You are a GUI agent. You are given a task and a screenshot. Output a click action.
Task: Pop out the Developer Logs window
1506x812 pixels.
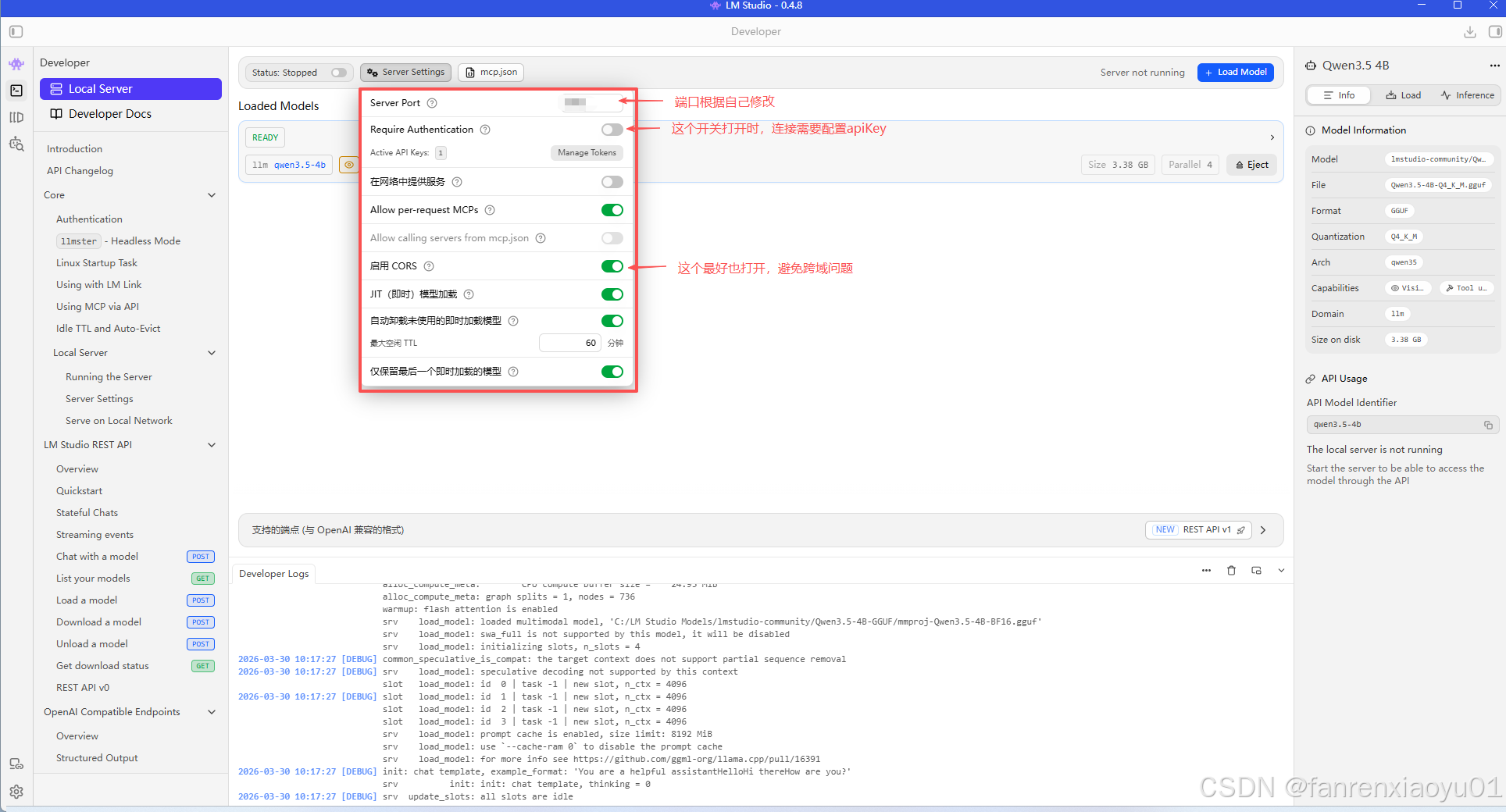(1257, 571)
